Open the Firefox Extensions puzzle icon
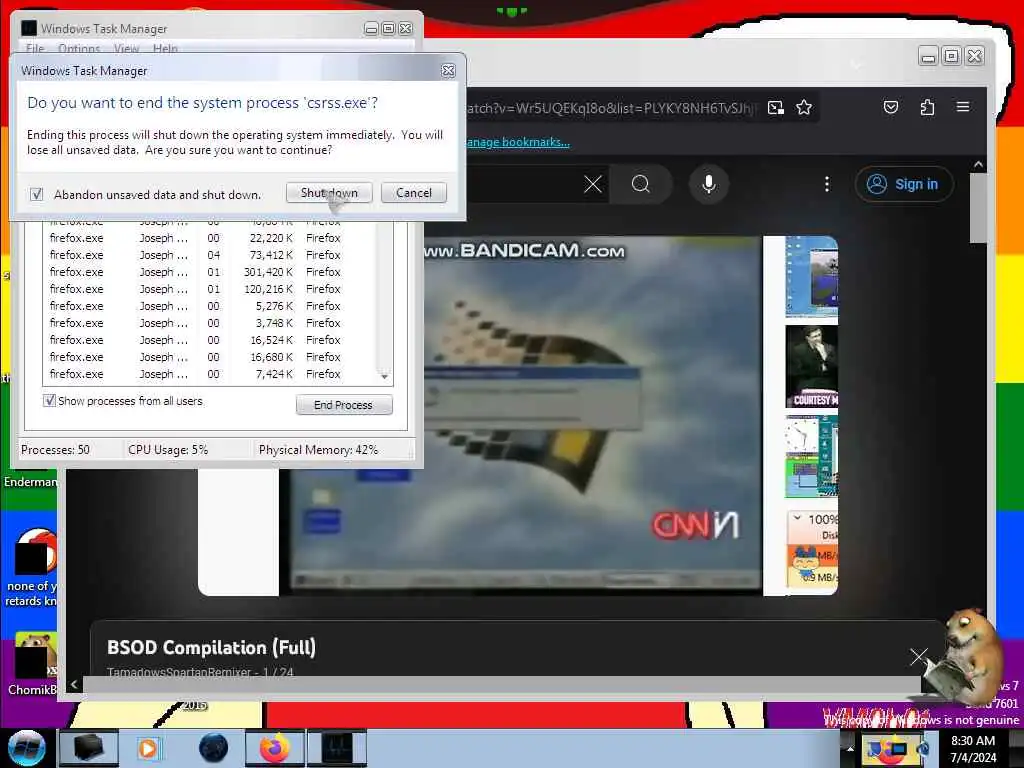The width and height of the screenshot is (1024, 768). [927, 107]
